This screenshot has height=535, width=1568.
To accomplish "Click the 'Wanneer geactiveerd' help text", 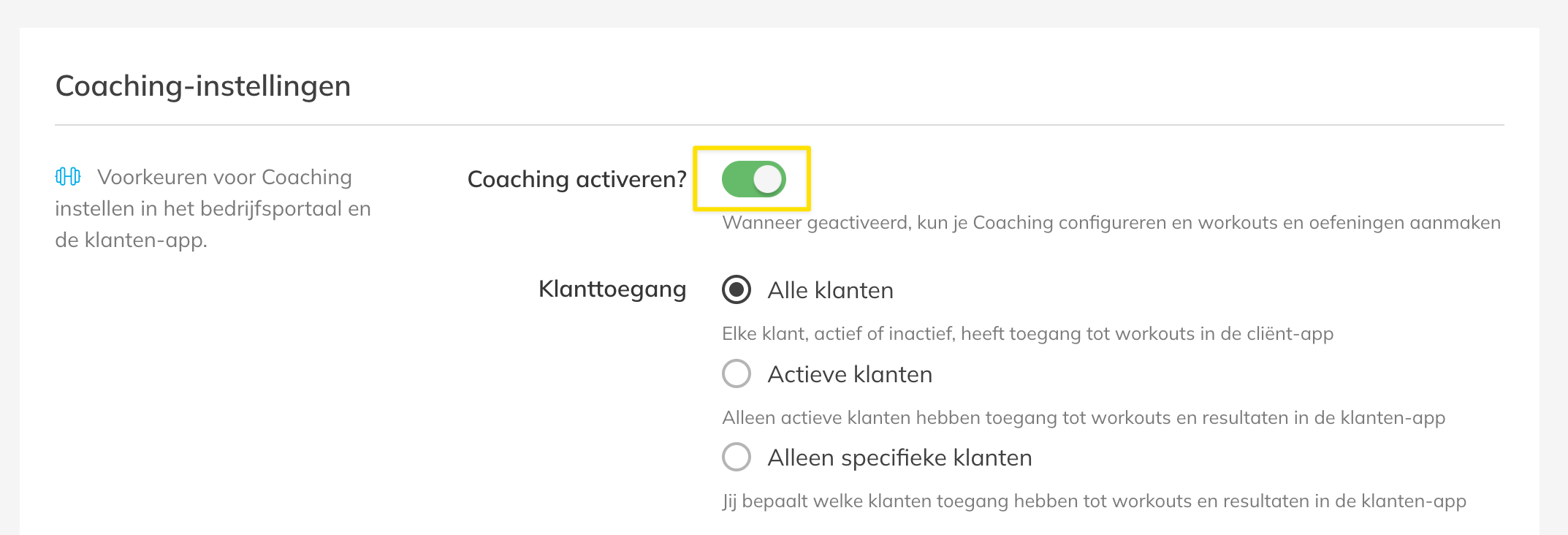I will pos(1111,223).
